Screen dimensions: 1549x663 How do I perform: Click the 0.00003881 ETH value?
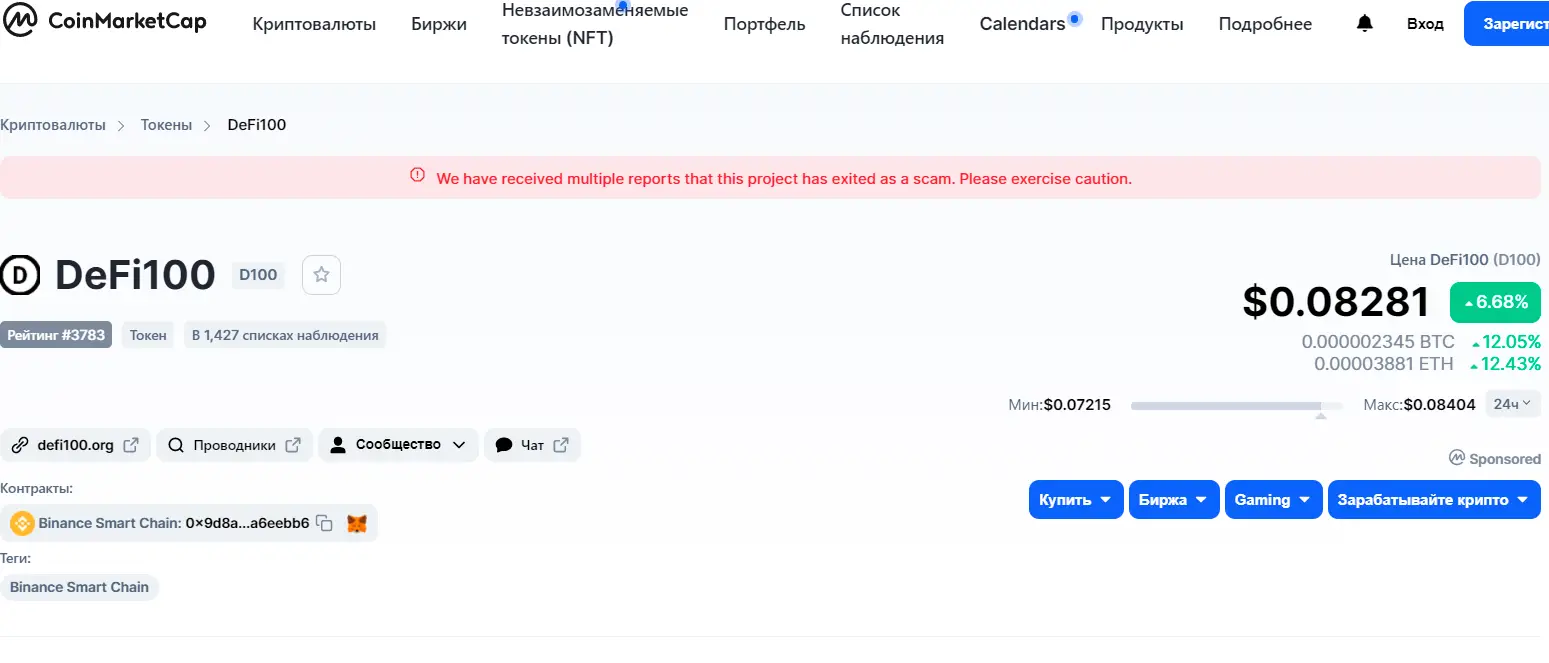[1384, 364]
